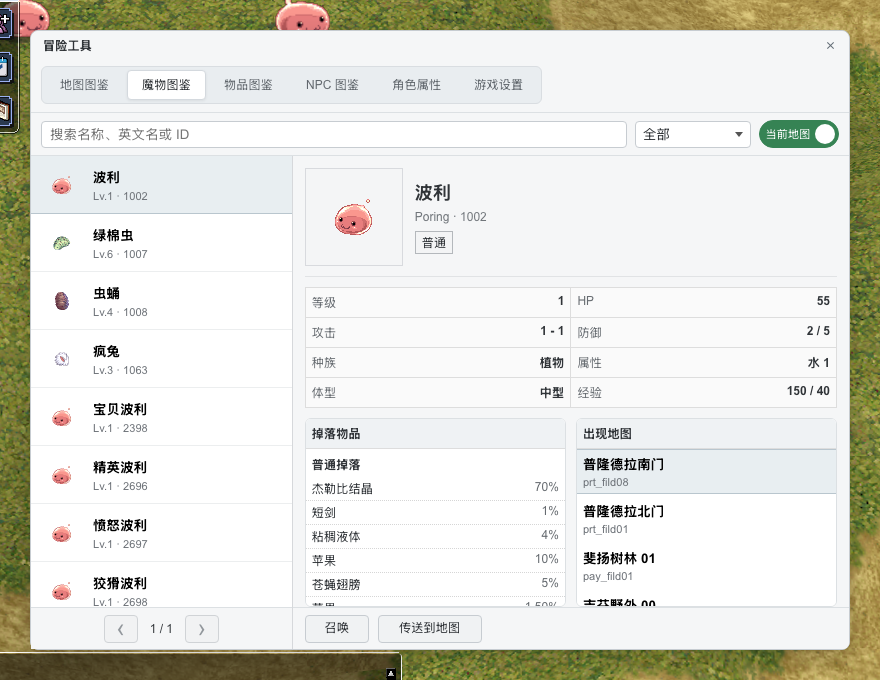The width and height of the screenshot is (880, 680).
Task: Go to next page of monster list
Action: point(201,629)
